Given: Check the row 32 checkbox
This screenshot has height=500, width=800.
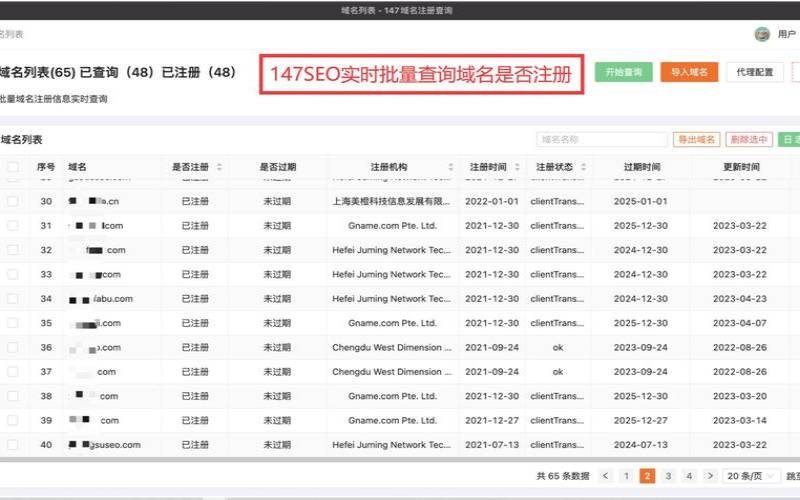Looking at the screenshot, I should tap(13, 250).
